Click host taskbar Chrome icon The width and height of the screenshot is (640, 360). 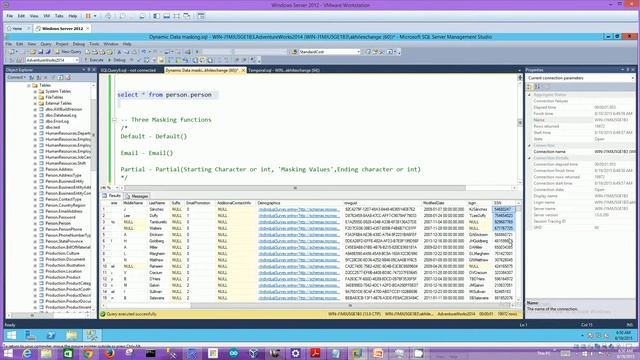pos(88,353)
